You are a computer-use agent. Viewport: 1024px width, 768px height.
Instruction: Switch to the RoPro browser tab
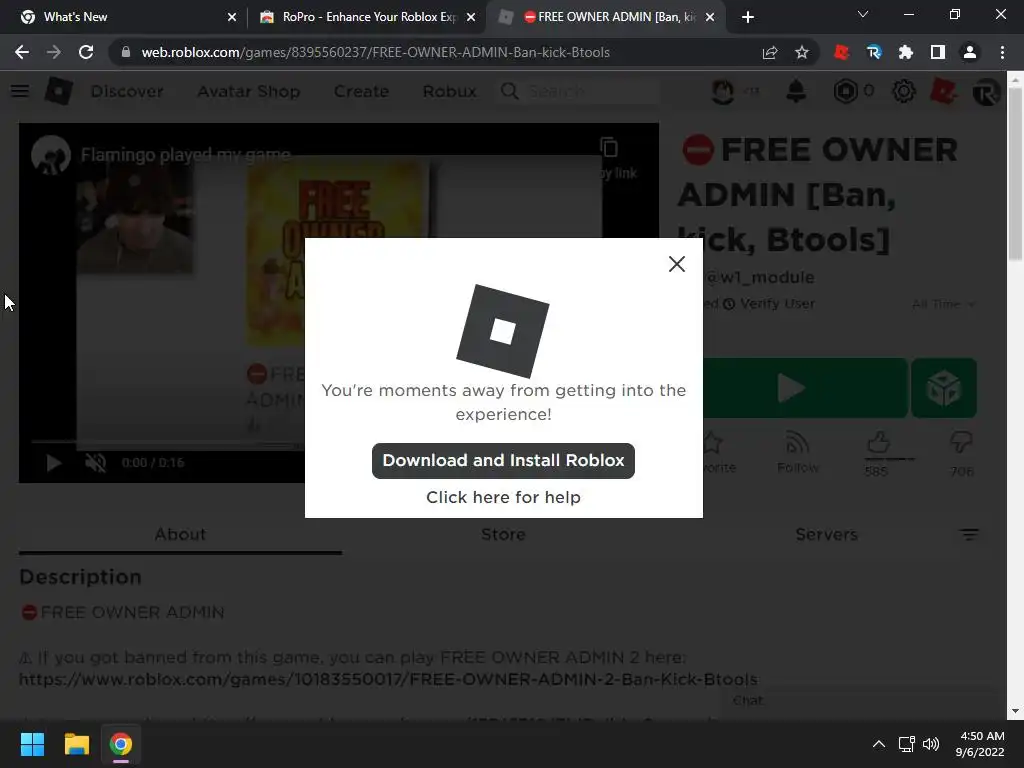coord(366,17)
